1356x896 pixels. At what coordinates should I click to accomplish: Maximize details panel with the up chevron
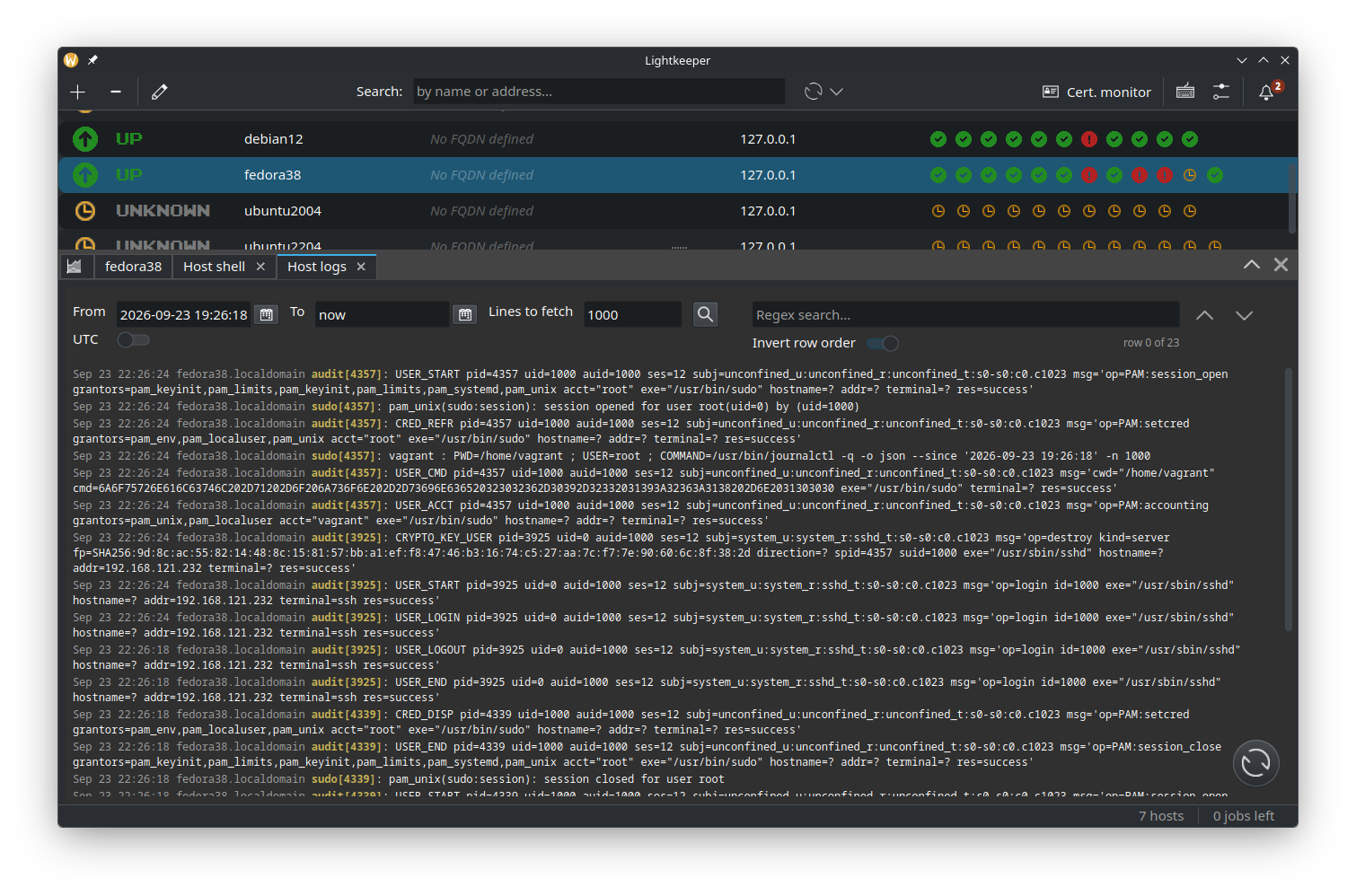[x=1251, y=264]
